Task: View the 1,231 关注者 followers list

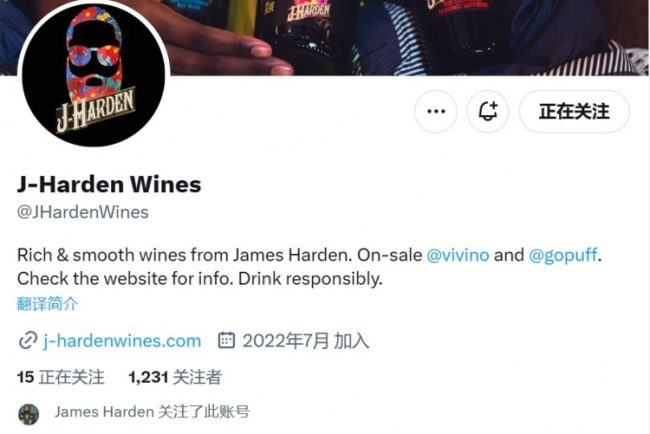Action: pyautogui.click(x=175, y=377)
